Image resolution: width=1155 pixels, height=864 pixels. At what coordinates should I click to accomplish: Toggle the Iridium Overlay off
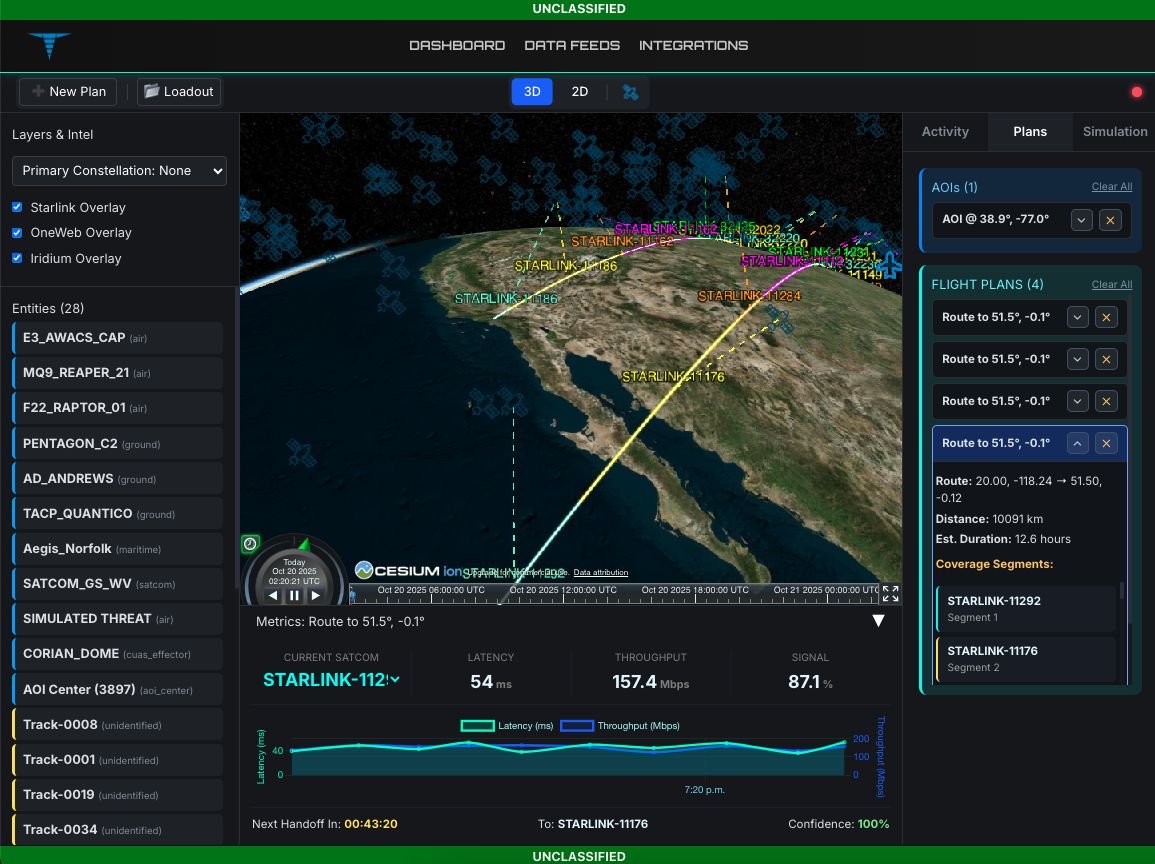tap(16, 258)
